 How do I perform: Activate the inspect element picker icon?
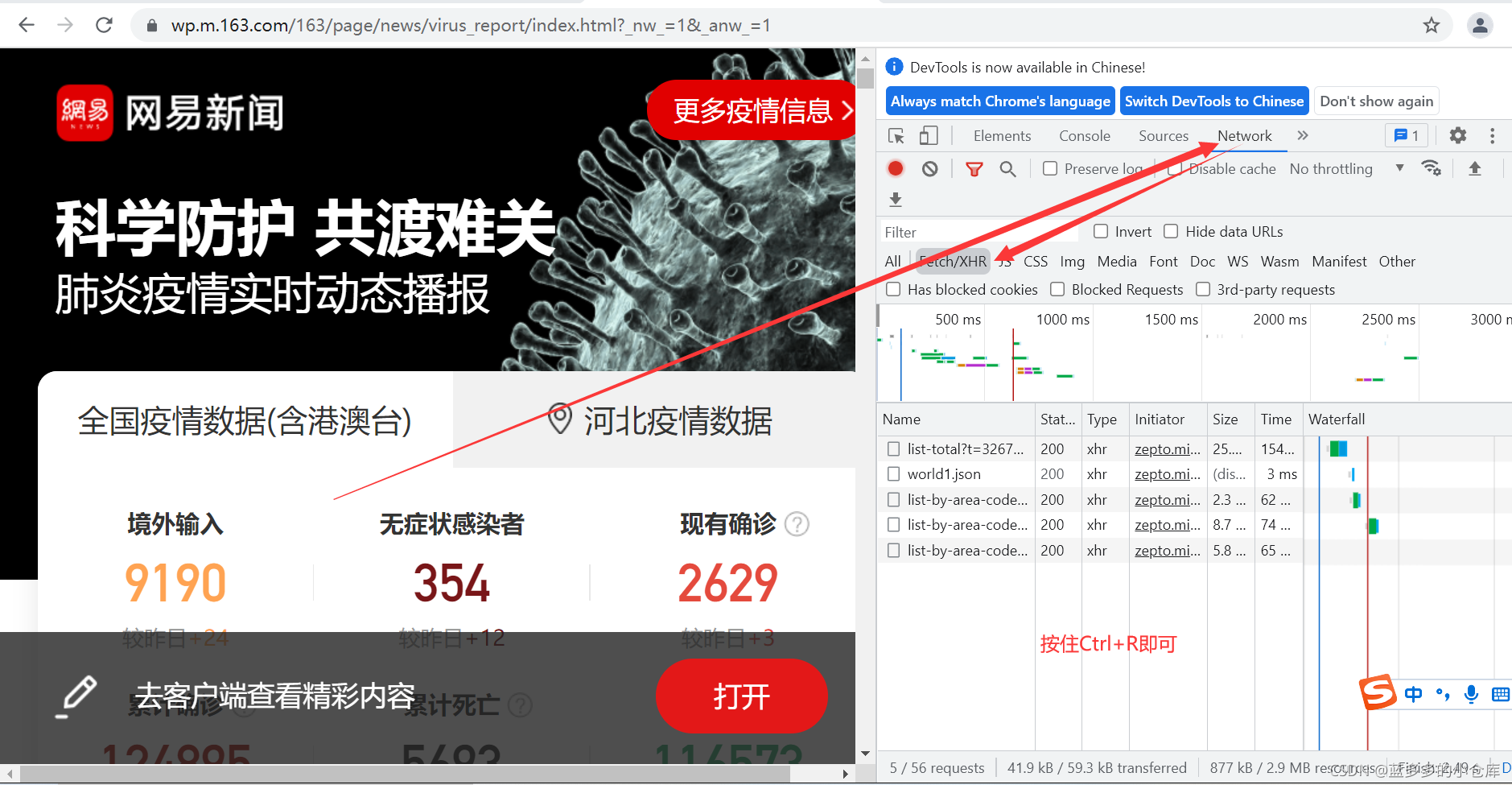pos(896,136)
